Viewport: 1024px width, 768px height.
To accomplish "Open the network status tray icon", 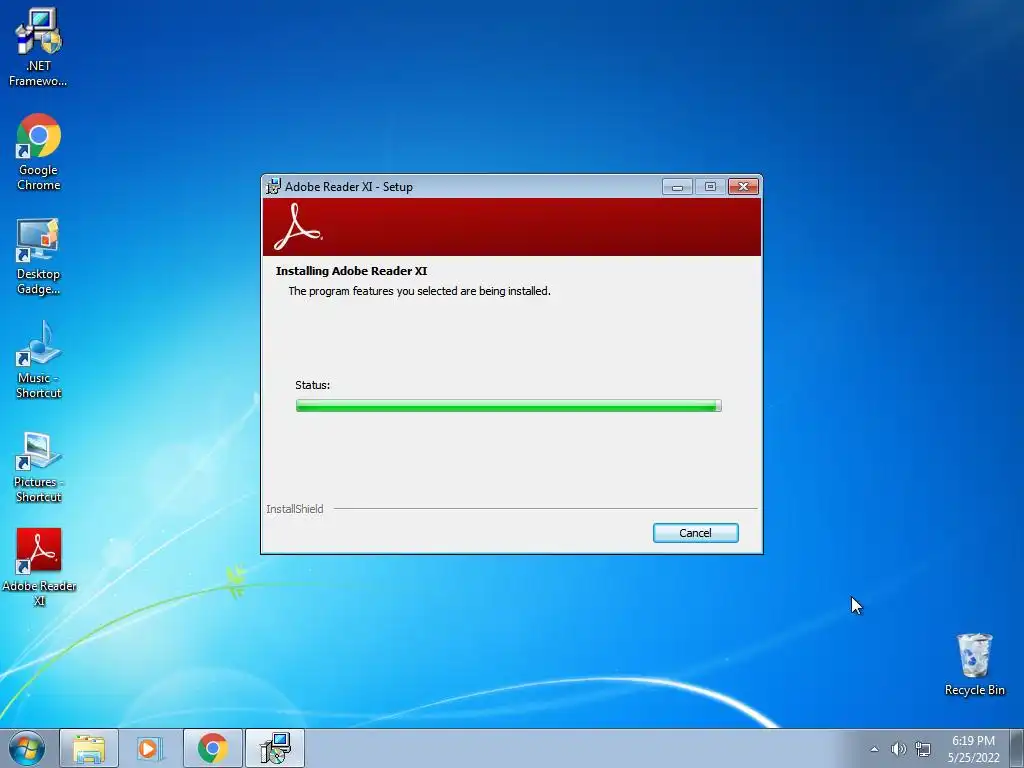I will [923, 749].
